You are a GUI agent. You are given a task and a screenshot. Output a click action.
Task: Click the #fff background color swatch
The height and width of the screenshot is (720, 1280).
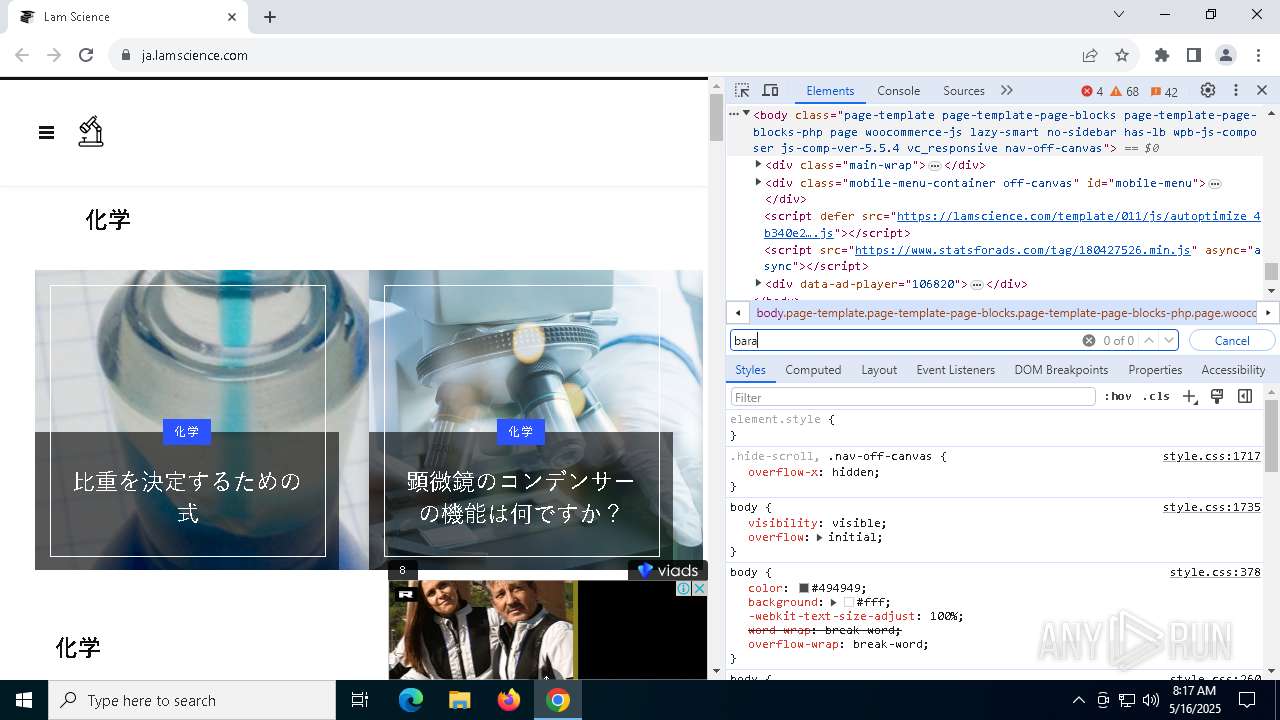click(x=849, y=603)
